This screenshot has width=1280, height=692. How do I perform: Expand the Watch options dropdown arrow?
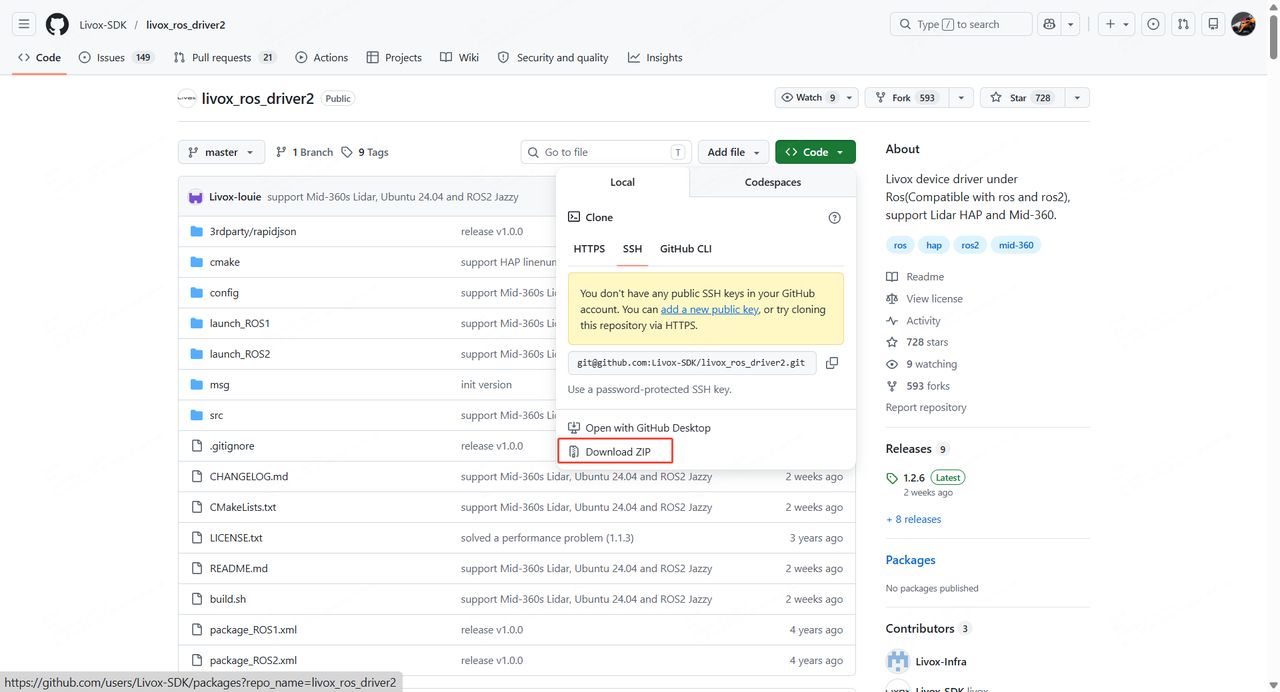click(x=849, y=98)
